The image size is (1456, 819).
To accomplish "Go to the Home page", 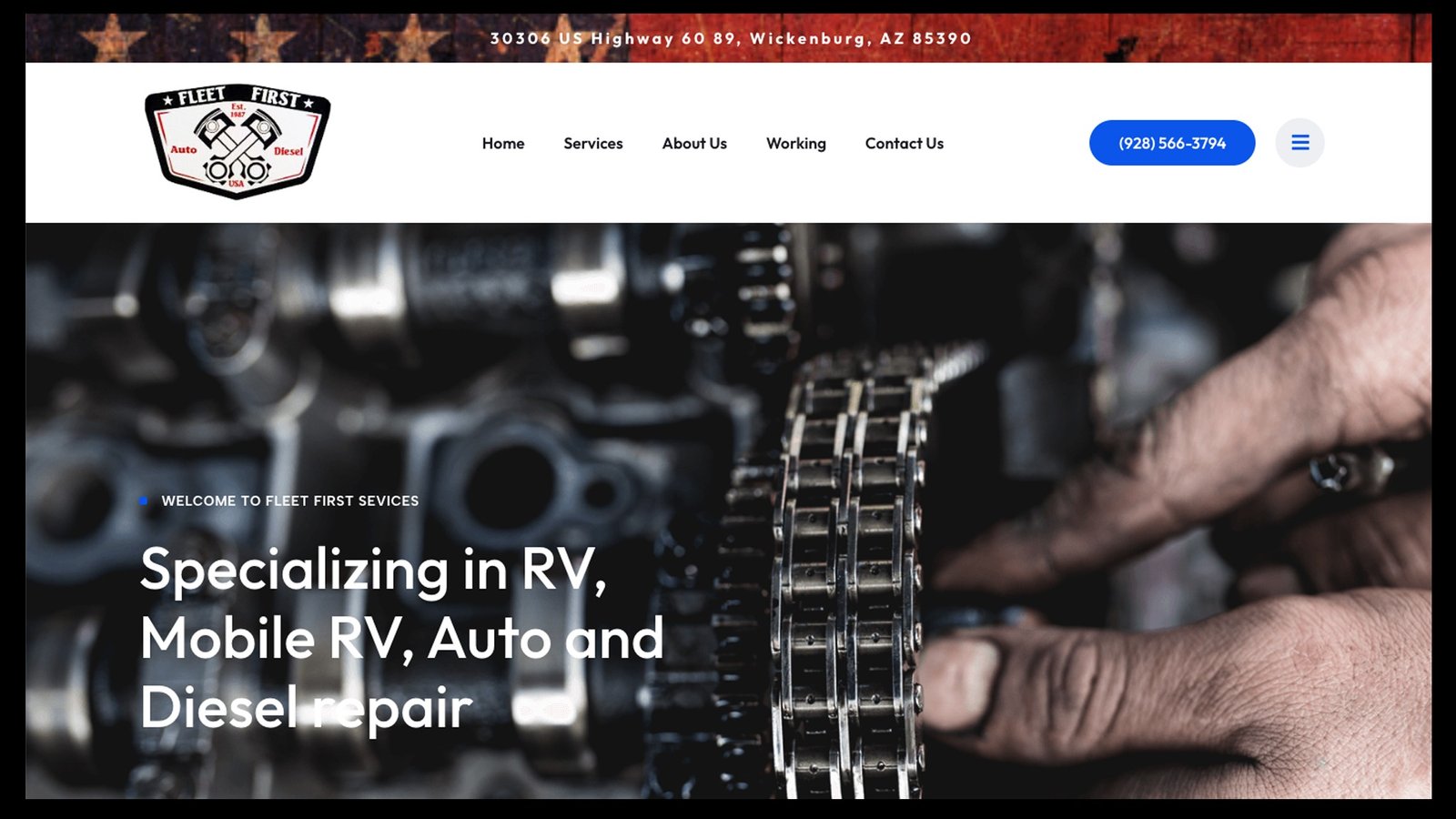I will click(x=503, y=143).
